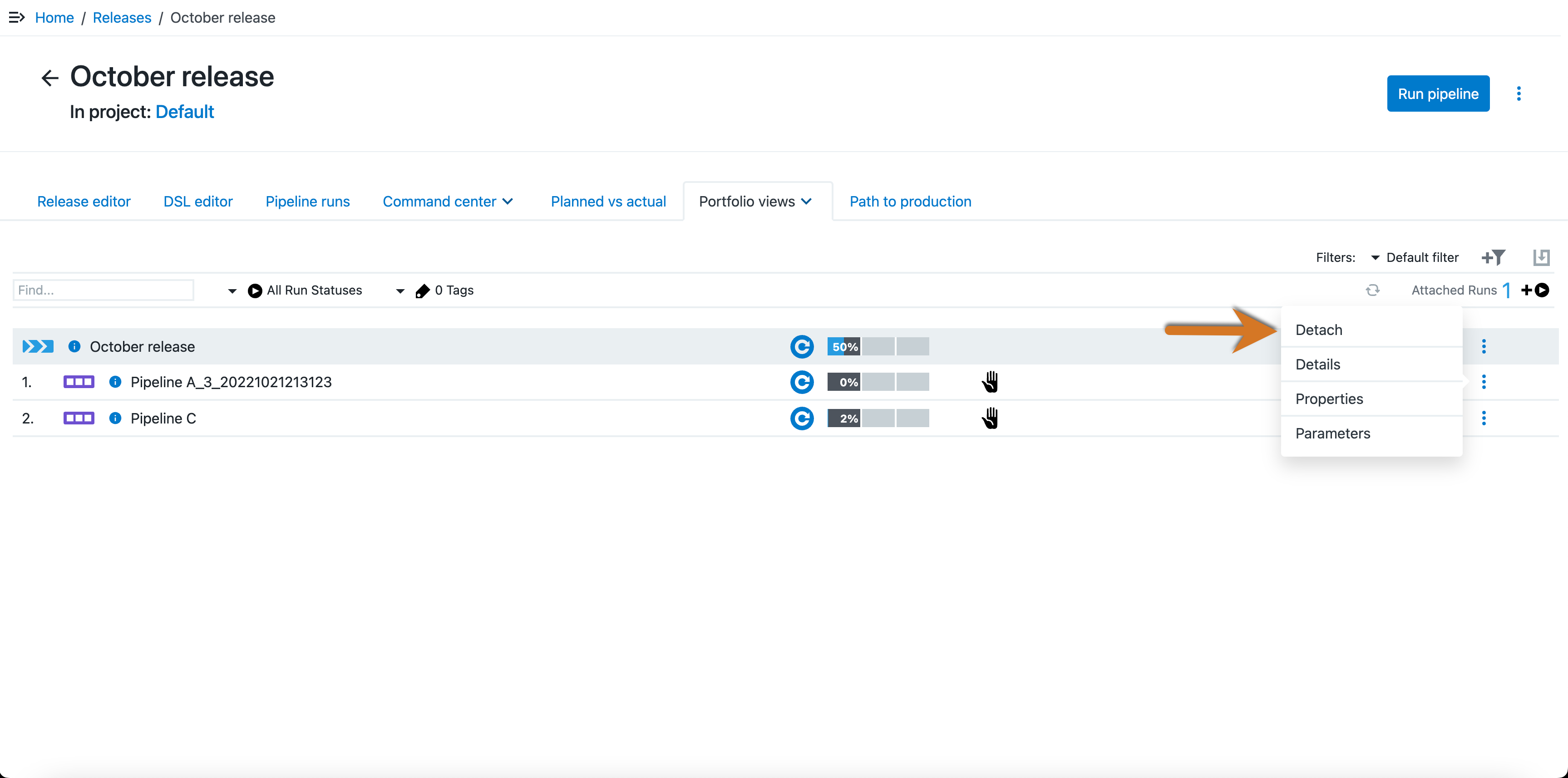
Task: Switch to the Planned vs actual tab
Action: click(x=608, y=202)
